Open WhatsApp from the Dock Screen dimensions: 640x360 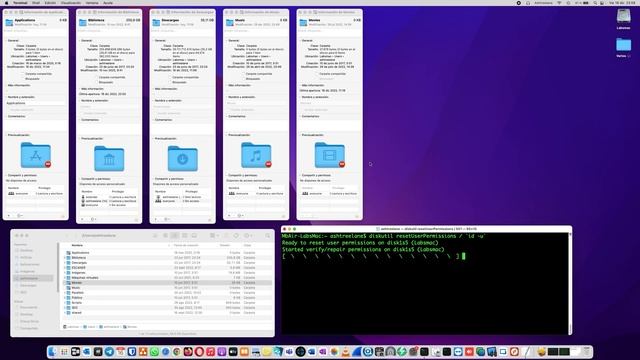pos(154,351)
